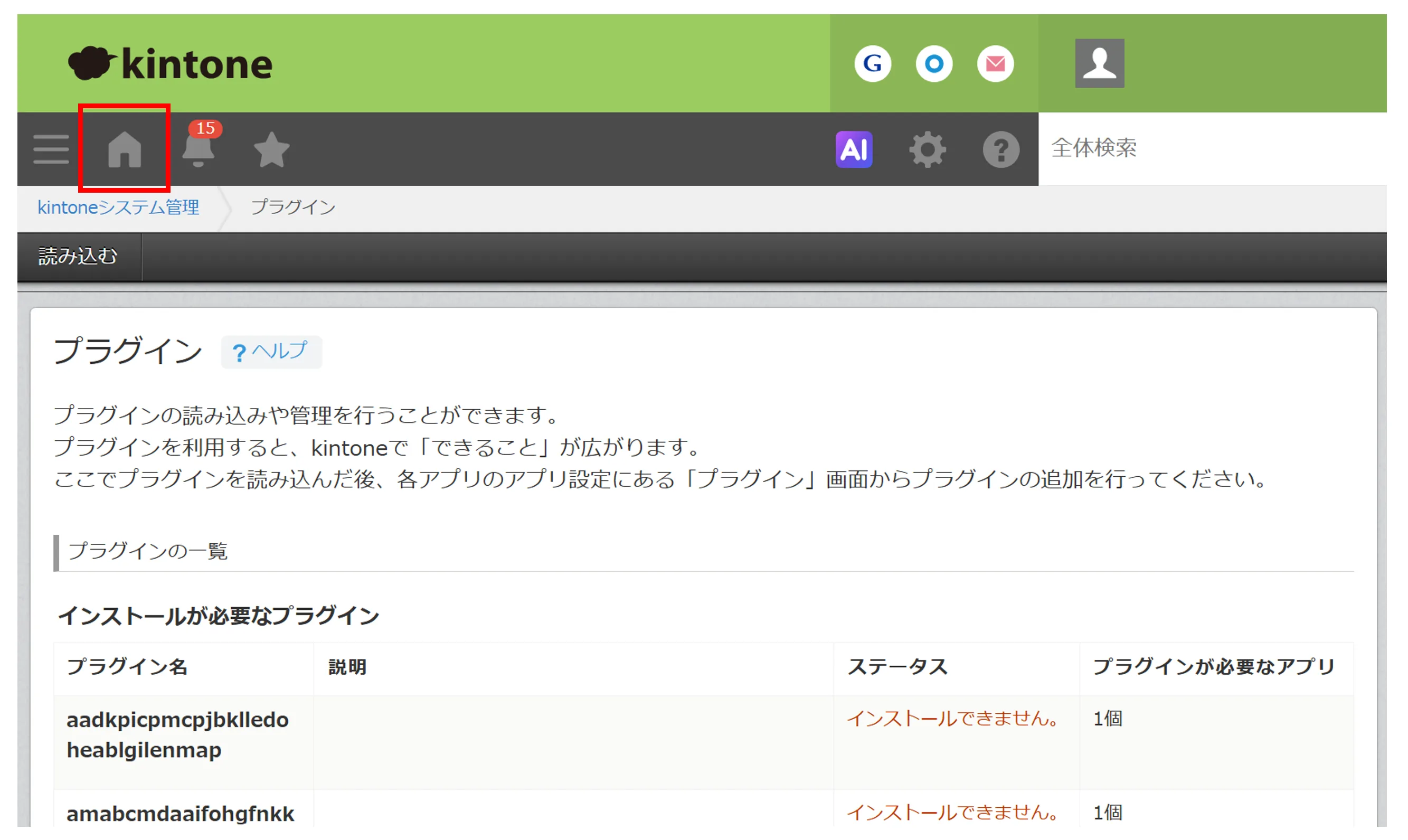Click the プラグイン名 column header

pos(127,667)
